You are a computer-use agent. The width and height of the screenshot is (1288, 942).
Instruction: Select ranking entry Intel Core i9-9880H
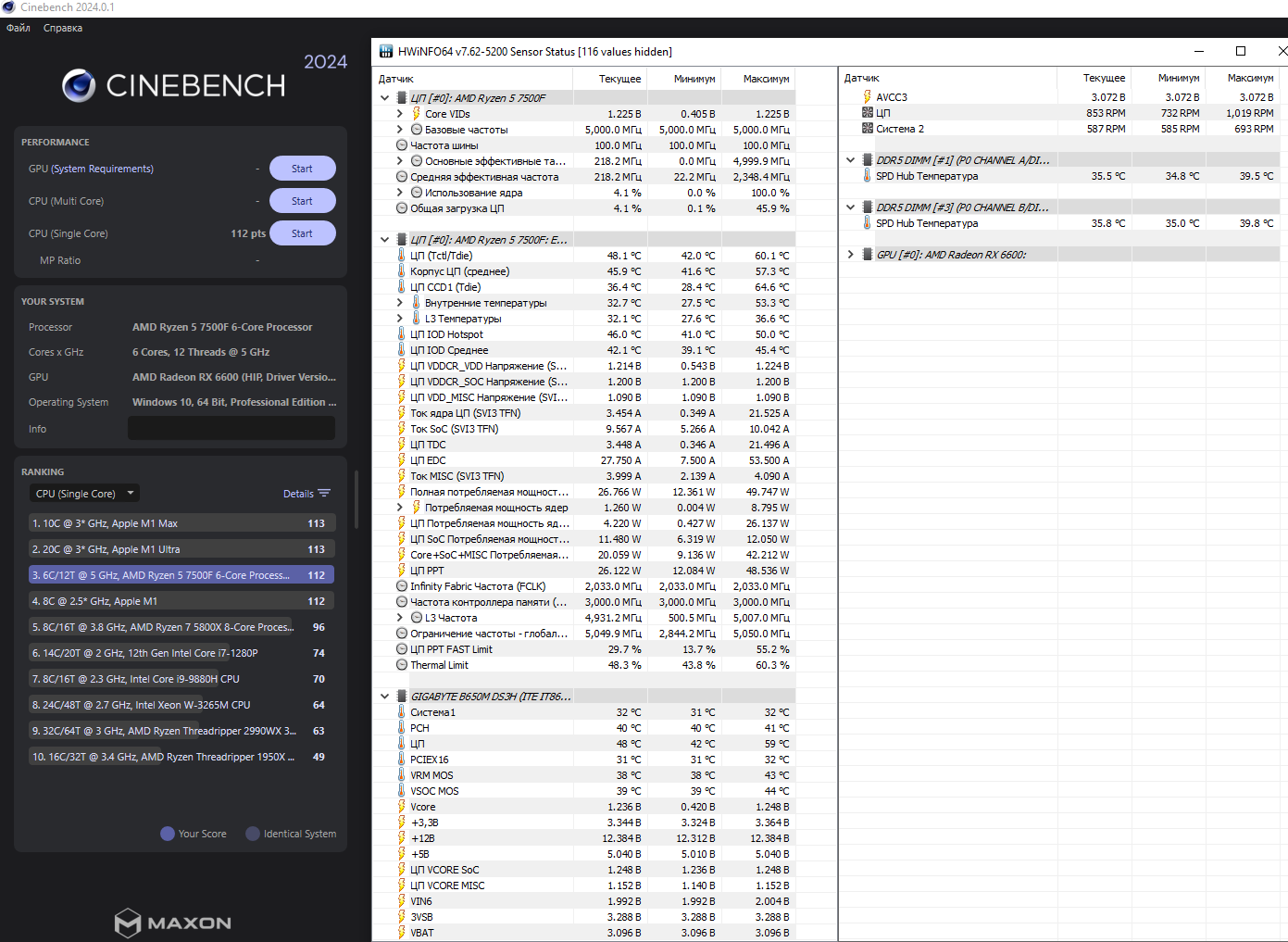pyautogui.click(x=181, y=679)
